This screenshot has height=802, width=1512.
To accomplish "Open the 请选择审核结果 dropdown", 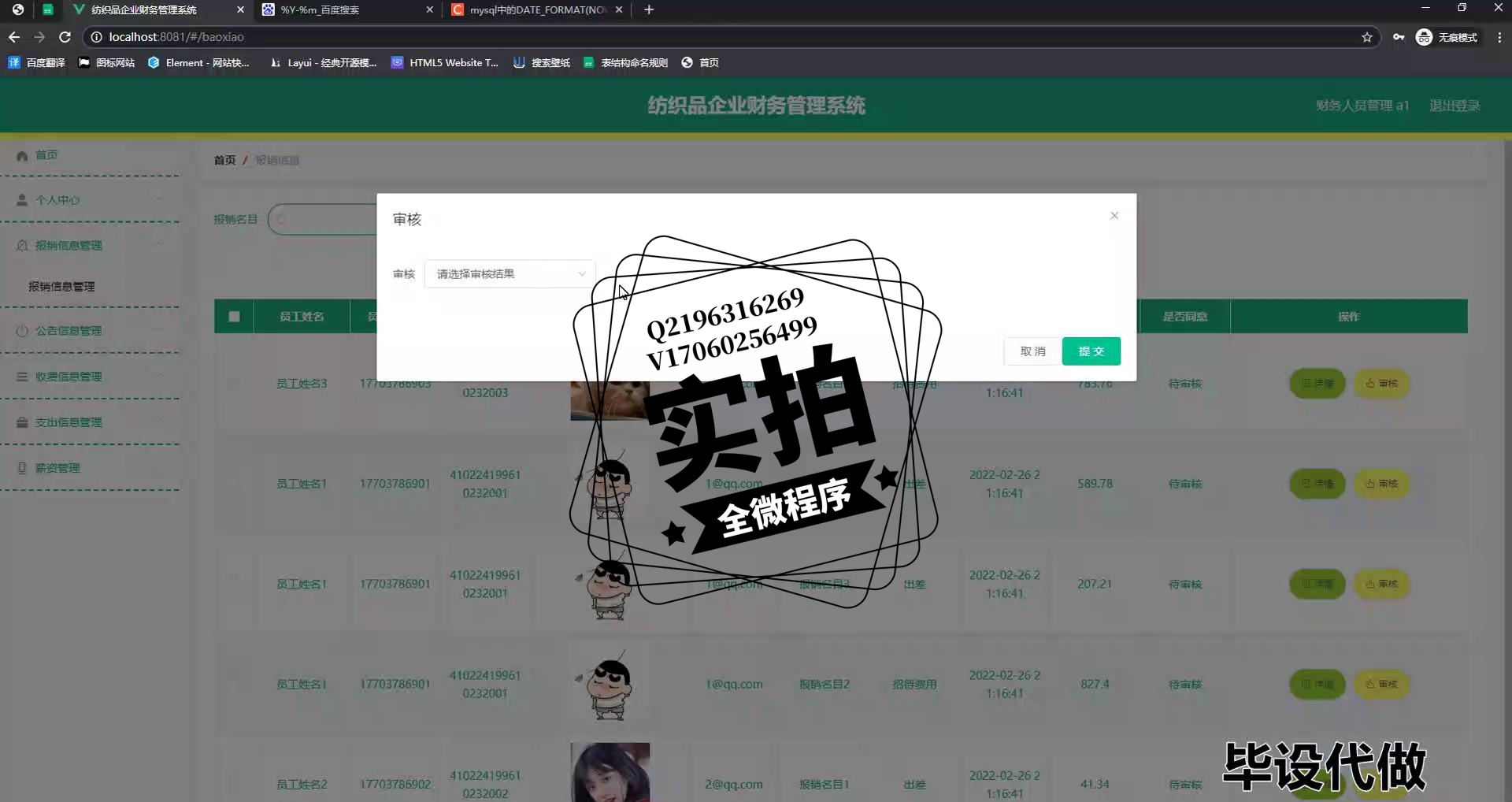I will (x=510, y=274).
